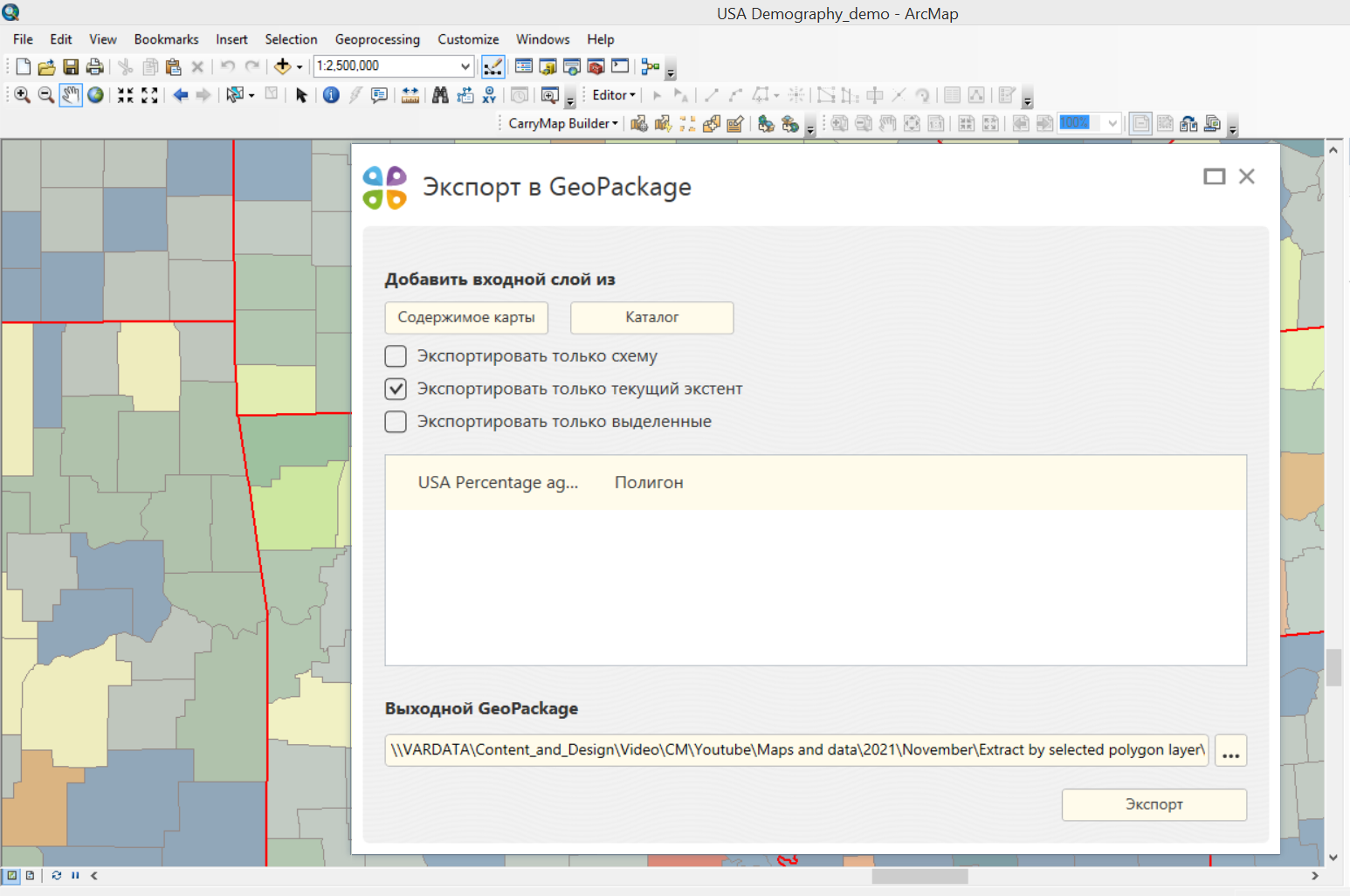
Task: Open the File menu
Action: 23,39
